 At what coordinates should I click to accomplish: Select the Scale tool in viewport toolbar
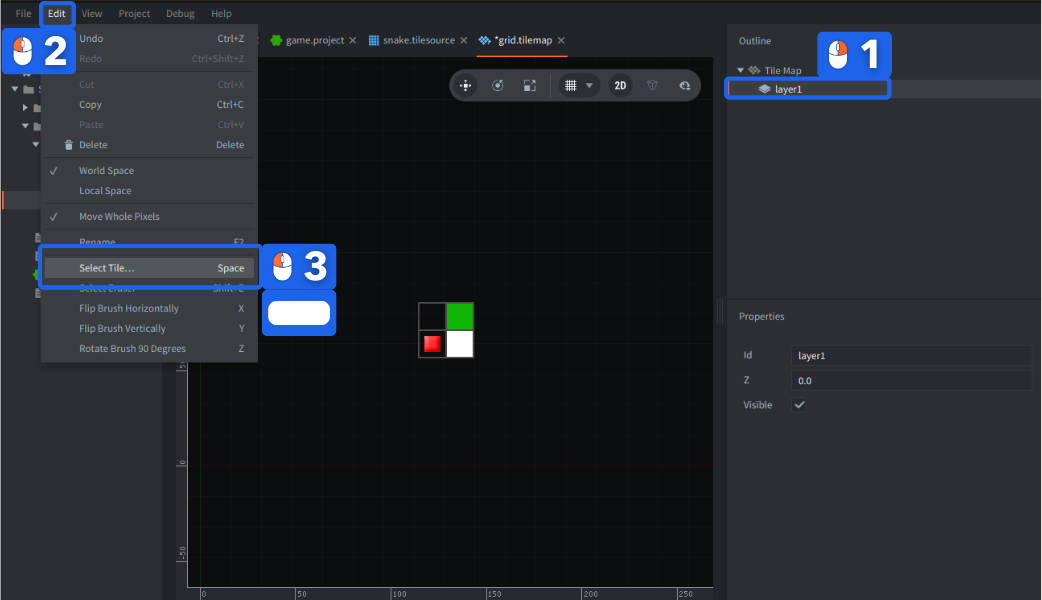[x=529, y=86]
